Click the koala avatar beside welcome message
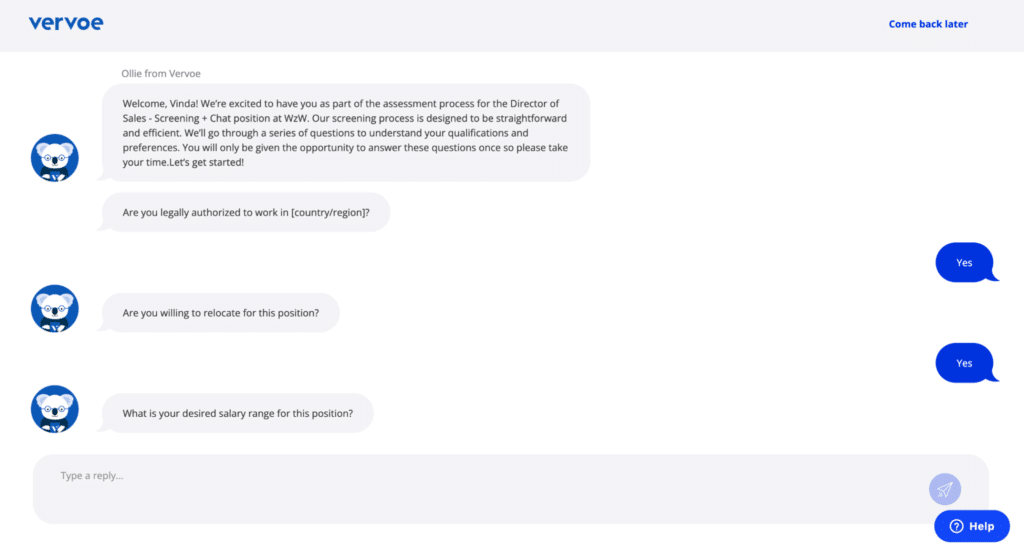Viewport: 1024px width, 550px height. click(55, 158)
